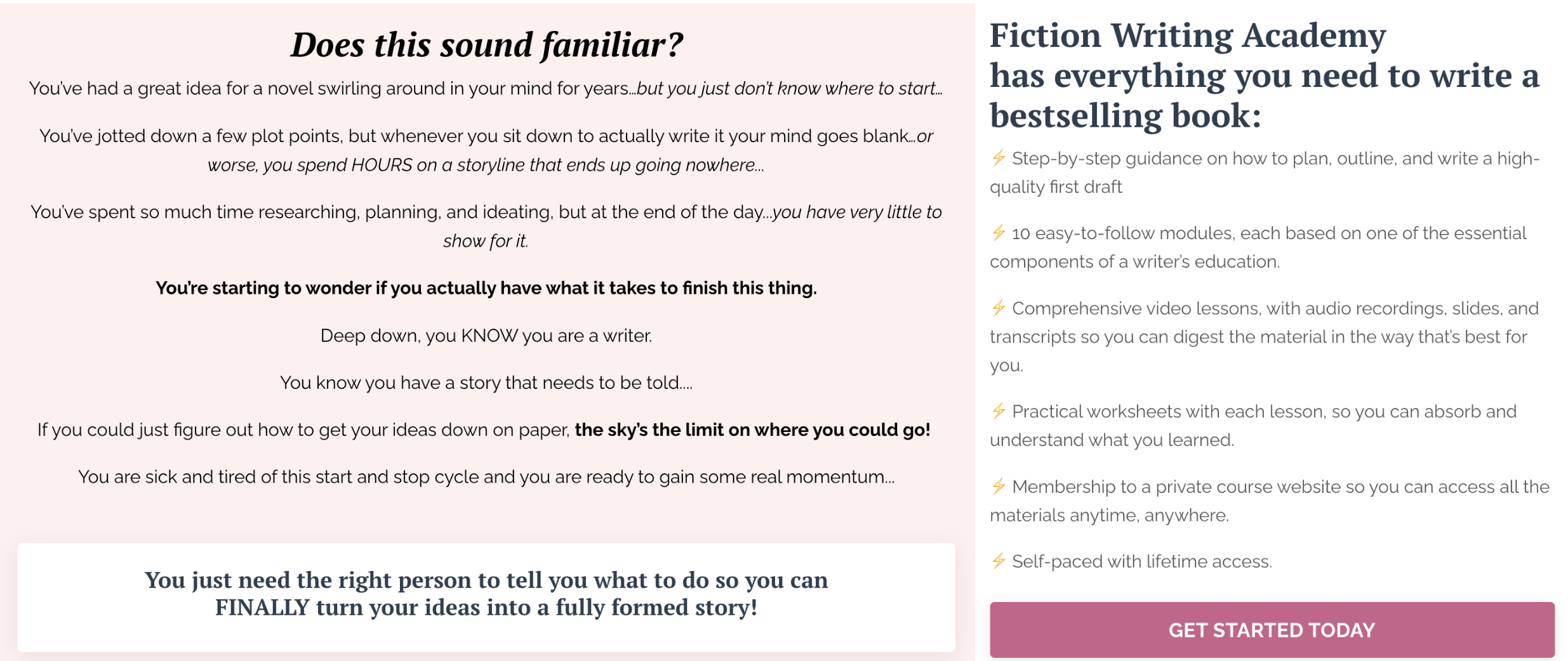
Task: Click lightning bolt icon beside Step-by-step guidance
Action: click(x=999, y=157)
